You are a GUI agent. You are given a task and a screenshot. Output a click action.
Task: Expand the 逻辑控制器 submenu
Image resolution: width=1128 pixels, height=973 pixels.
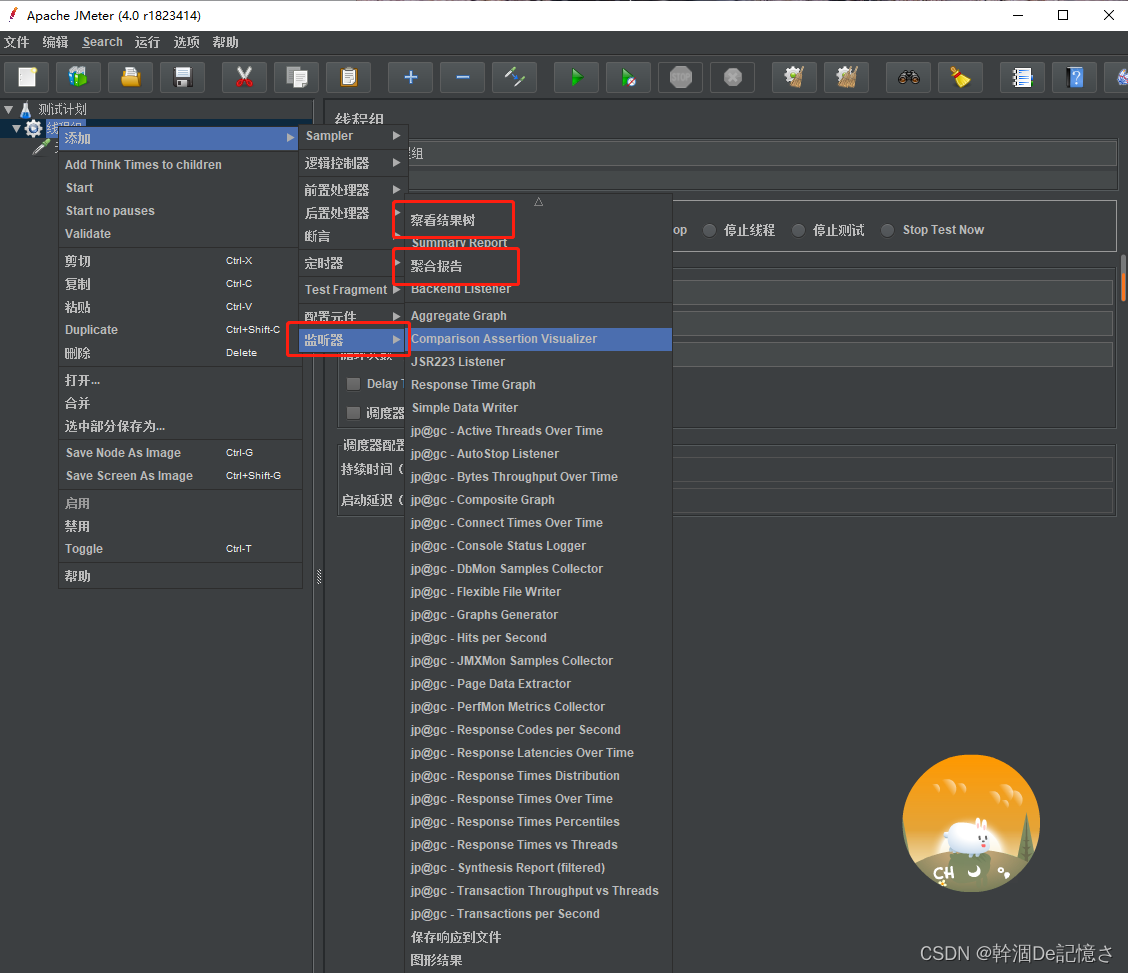[353, 163]
